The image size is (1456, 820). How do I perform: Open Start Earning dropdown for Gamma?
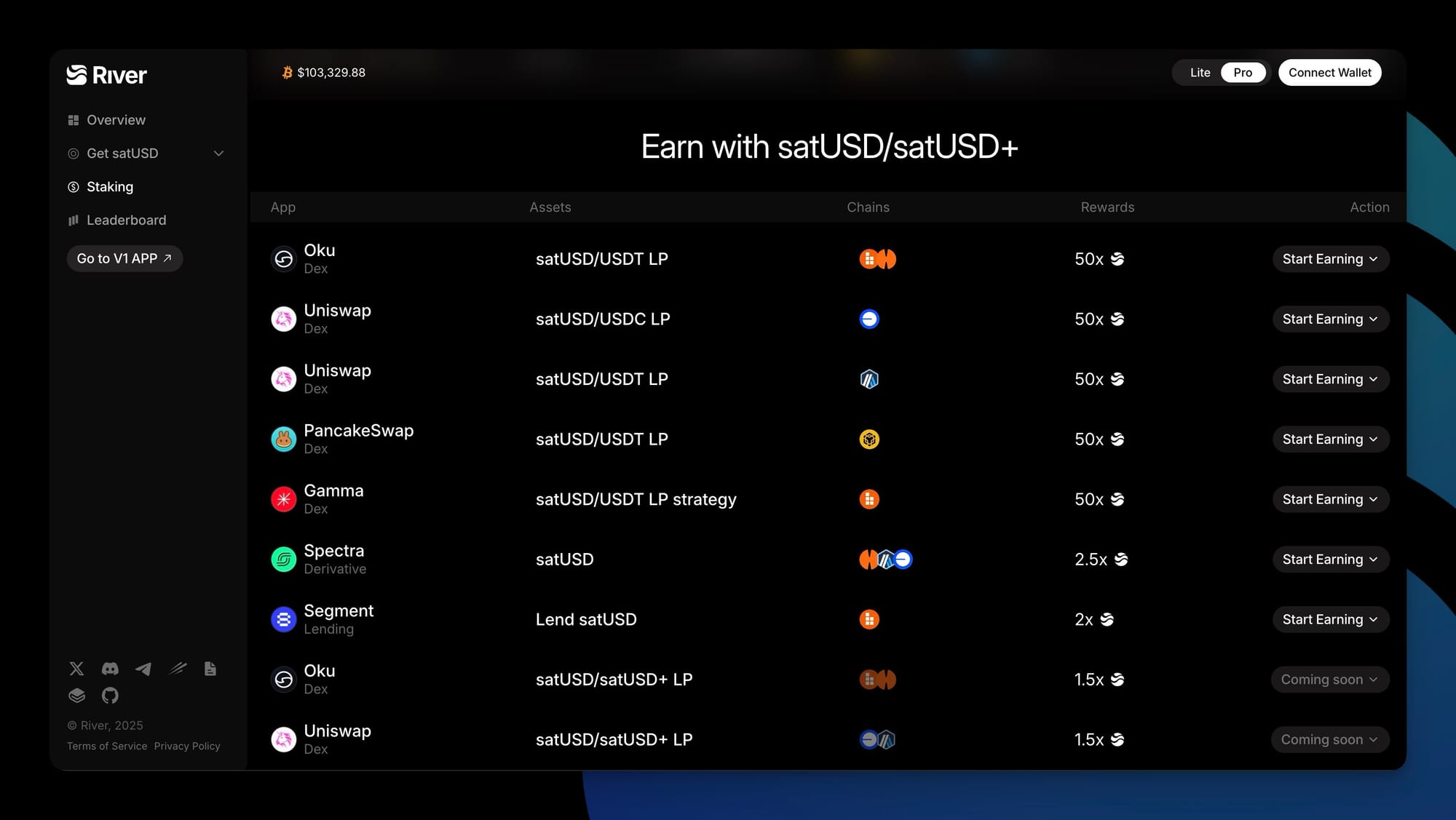click(1331, 499)
